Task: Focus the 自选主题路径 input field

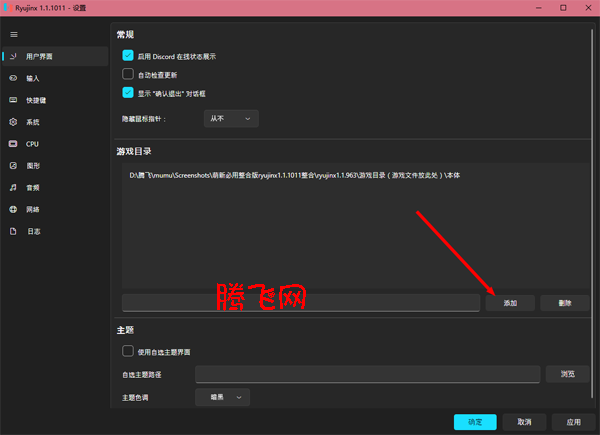Action: pos(367,374)
